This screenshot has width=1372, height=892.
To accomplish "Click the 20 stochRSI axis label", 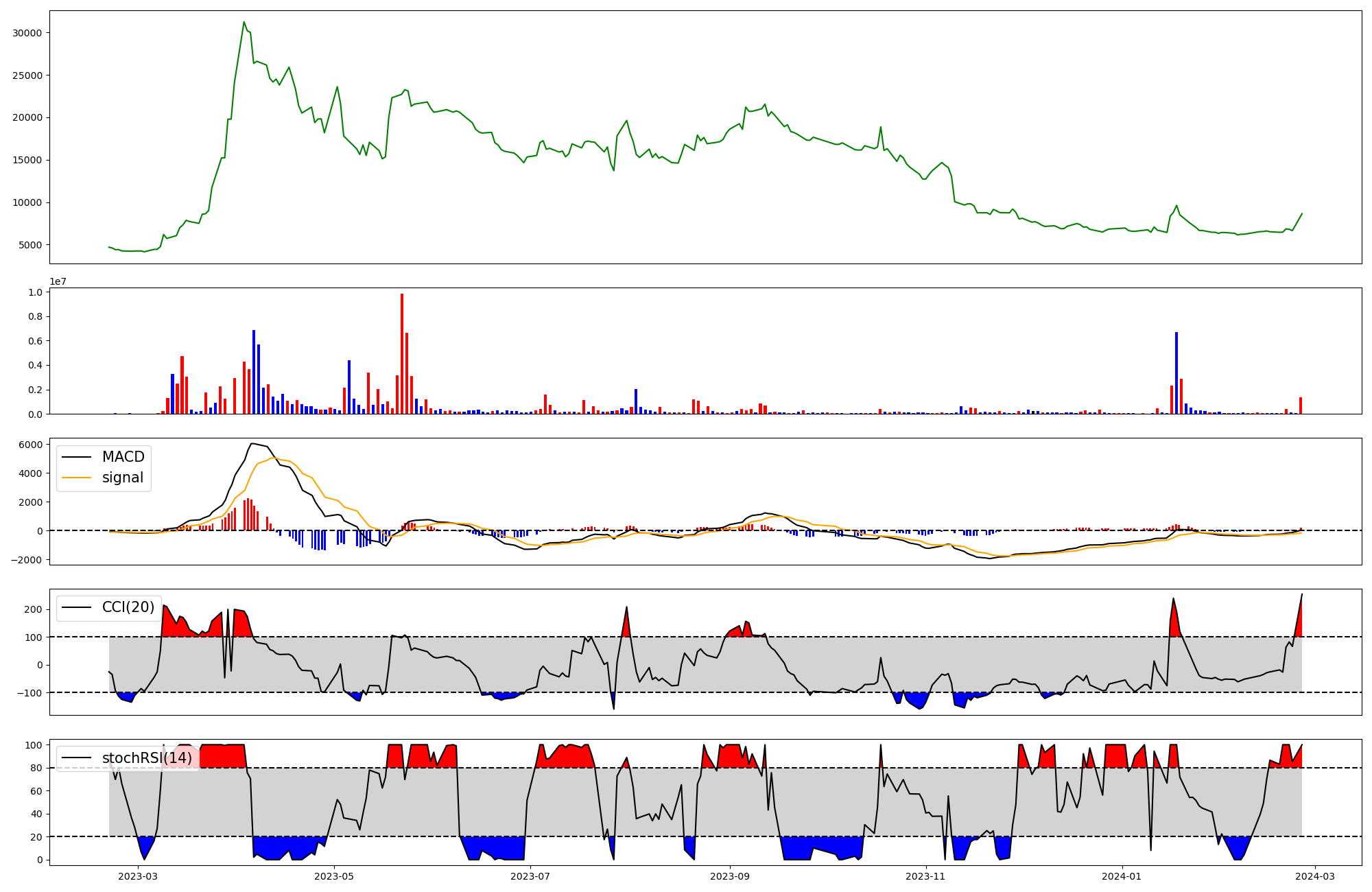I will (36, 837).
